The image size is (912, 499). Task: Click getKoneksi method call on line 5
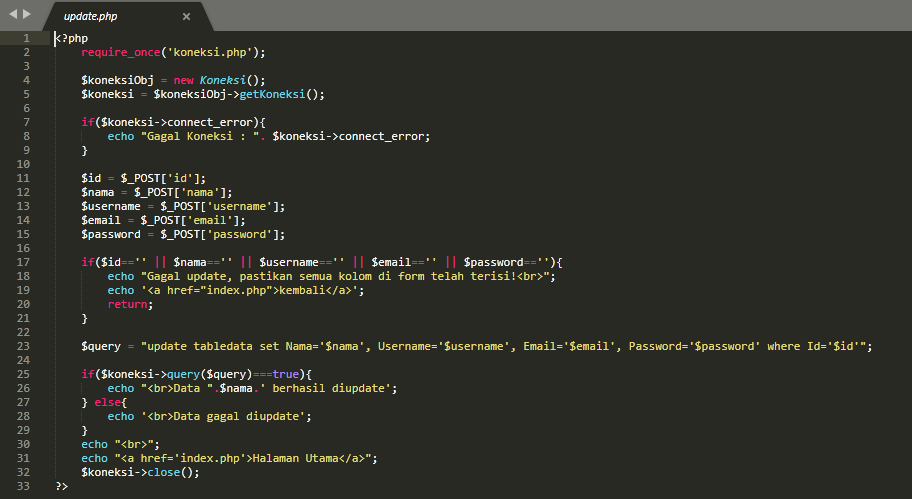pyautogui.click(x=272, y=94)
